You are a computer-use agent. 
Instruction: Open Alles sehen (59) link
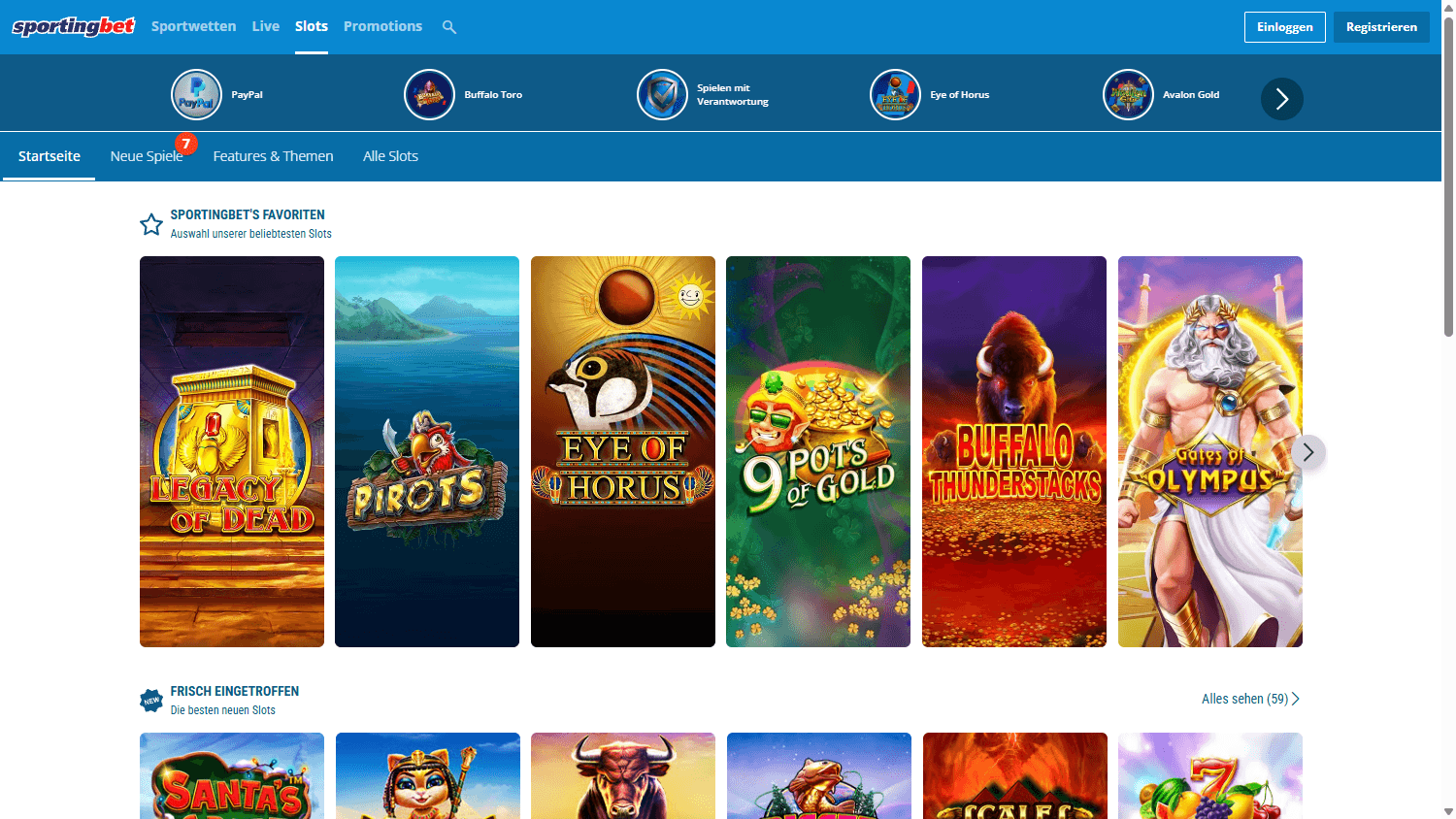(x=1250, y=699)
